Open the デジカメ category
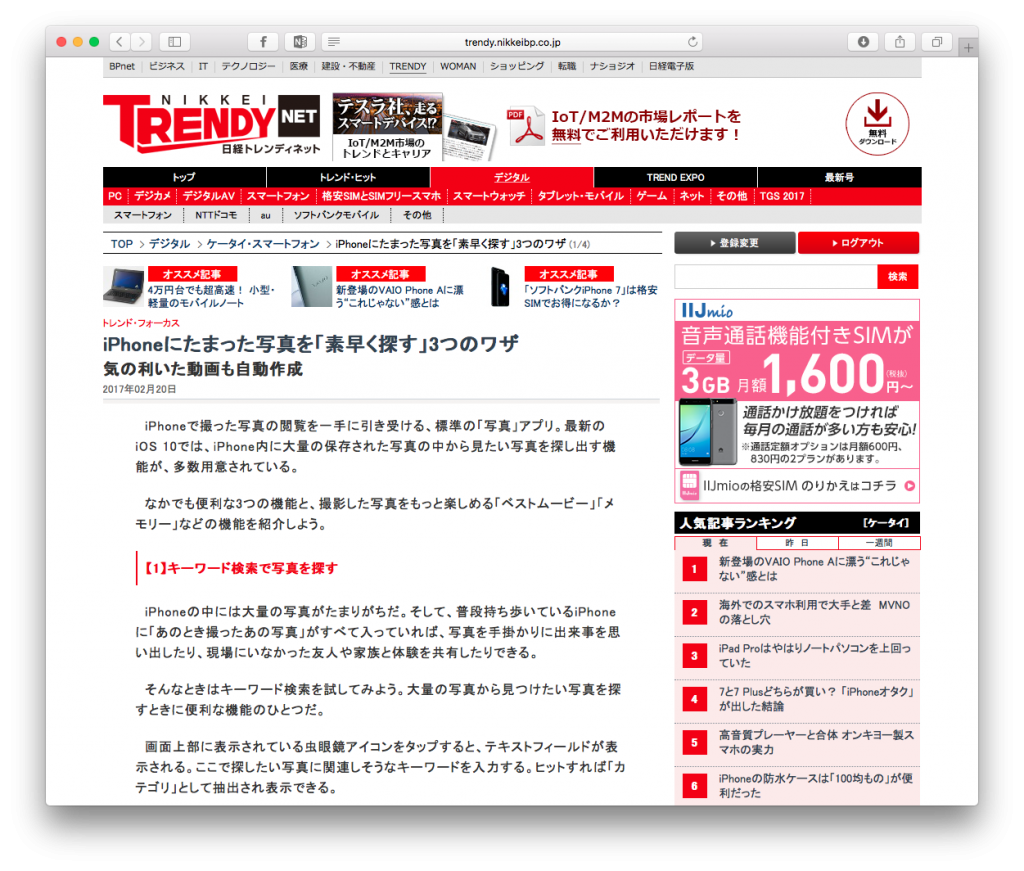The width and height of the screenshot is (1024, 871). click(x=152, y=196)
